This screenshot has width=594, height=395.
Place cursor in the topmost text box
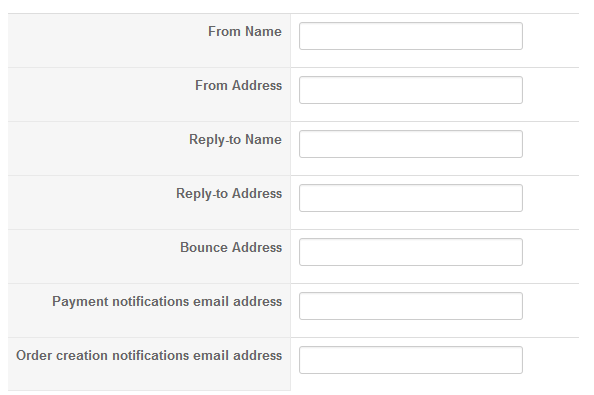click(x=411, y=36)
